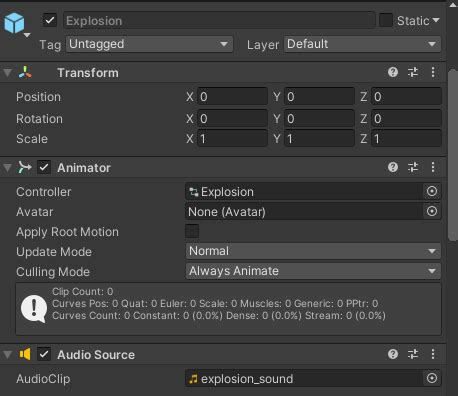The width and height of the screenshot is (458, 396).
Task: Click the Position Y field
Action: click(x=319, y=97)
